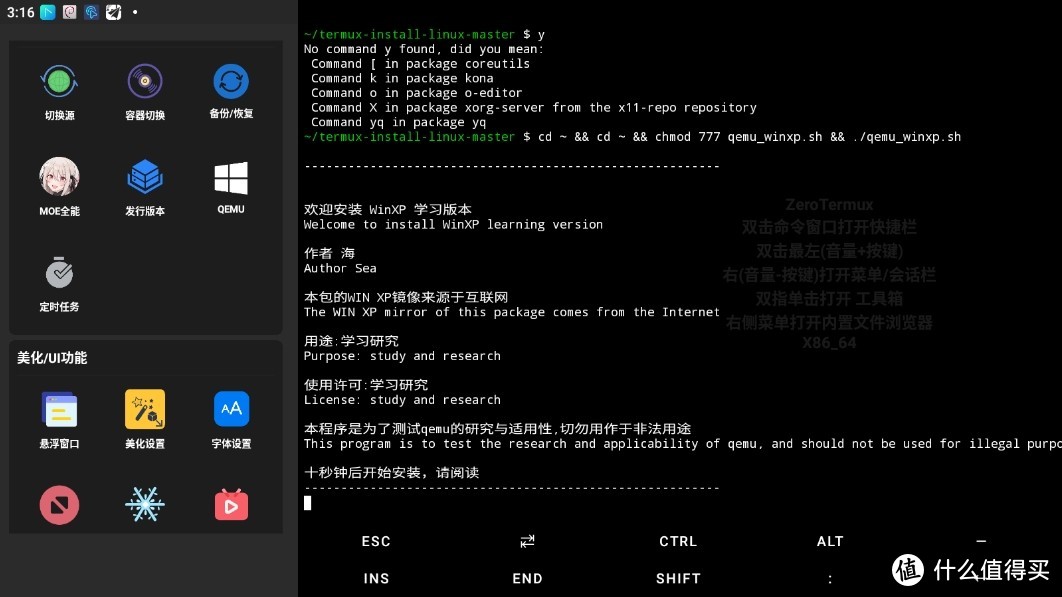The image size is (1062, 597).
Task: Launch the MOE全能 avatar icon
Action: click(x=59, y=178)
